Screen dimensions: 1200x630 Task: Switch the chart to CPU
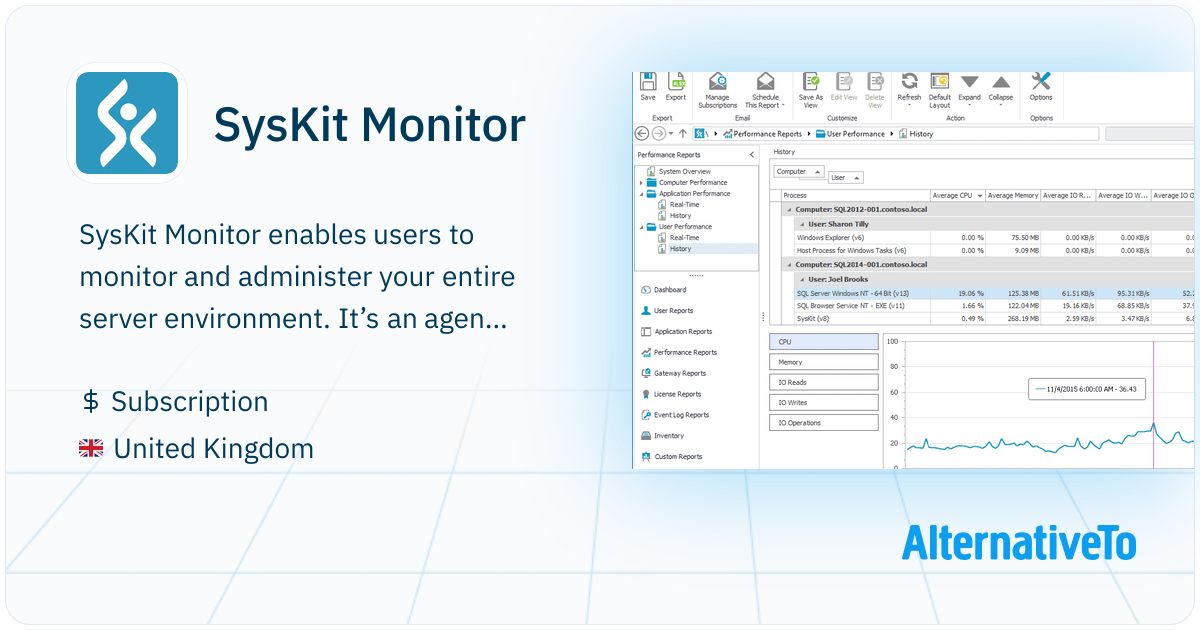click(824, 342)
